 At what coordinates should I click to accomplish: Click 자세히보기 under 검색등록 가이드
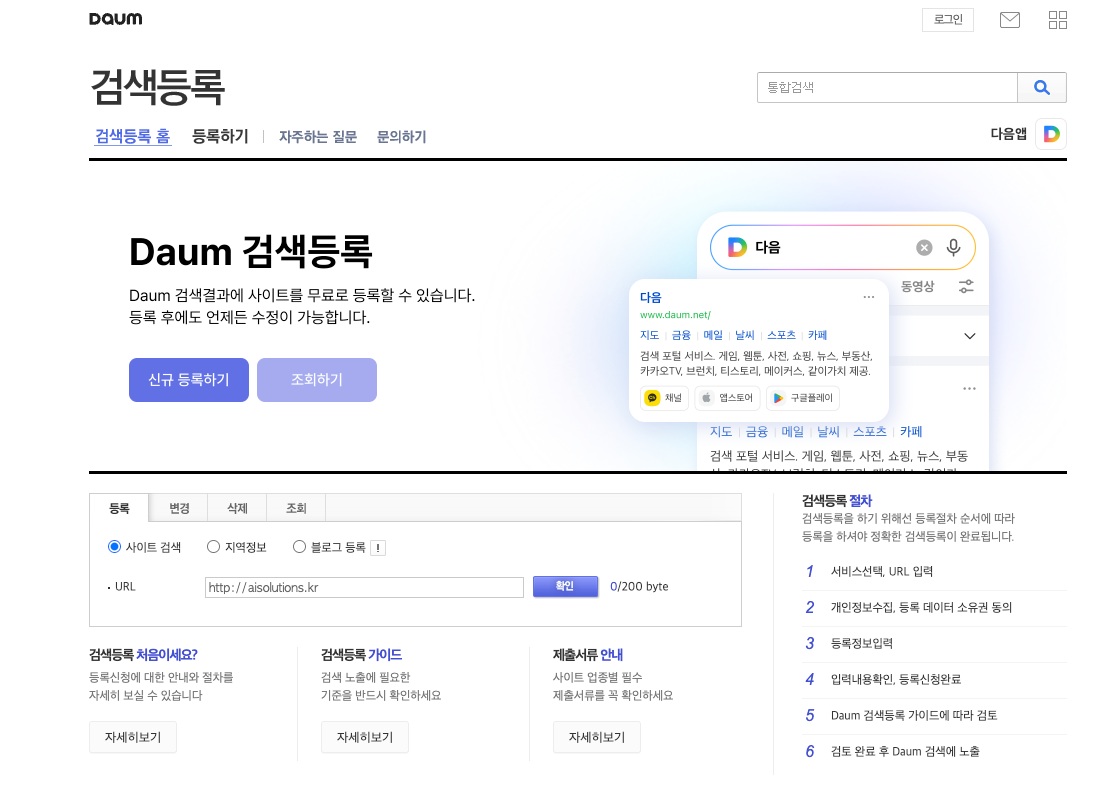(365, 738)
